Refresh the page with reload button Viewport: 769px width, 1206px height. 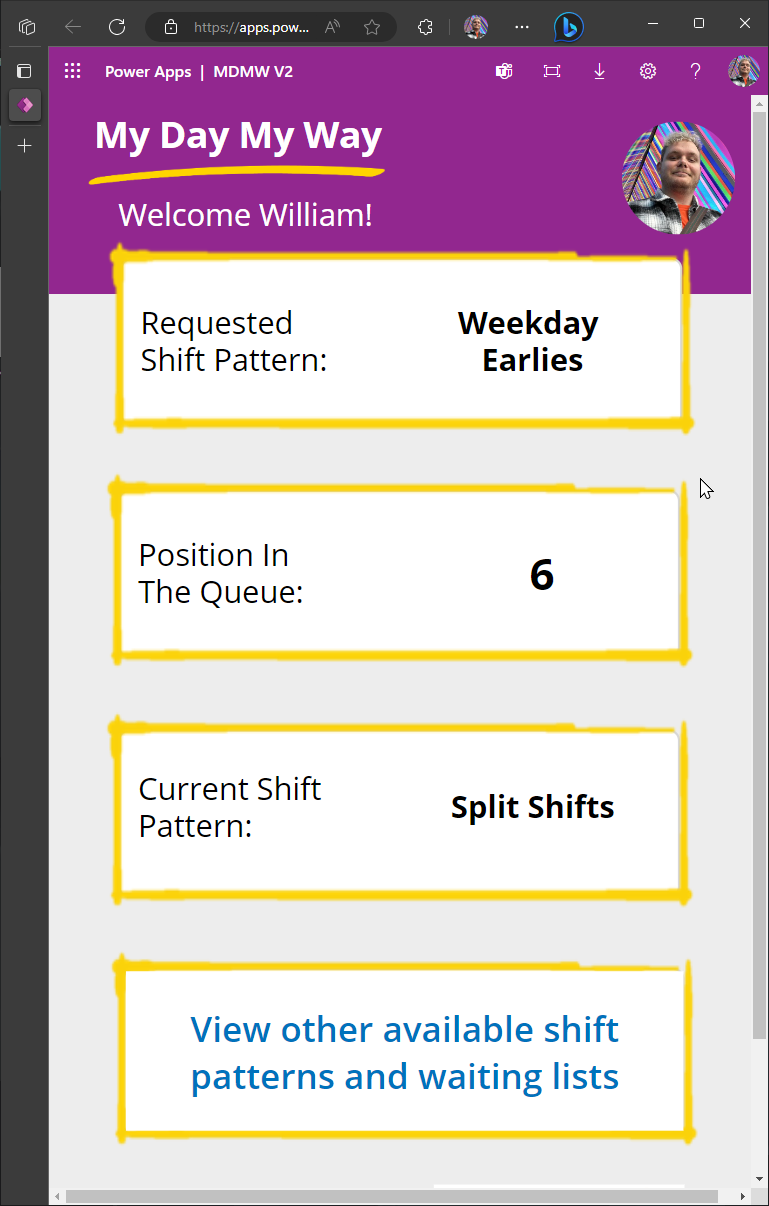117,27
